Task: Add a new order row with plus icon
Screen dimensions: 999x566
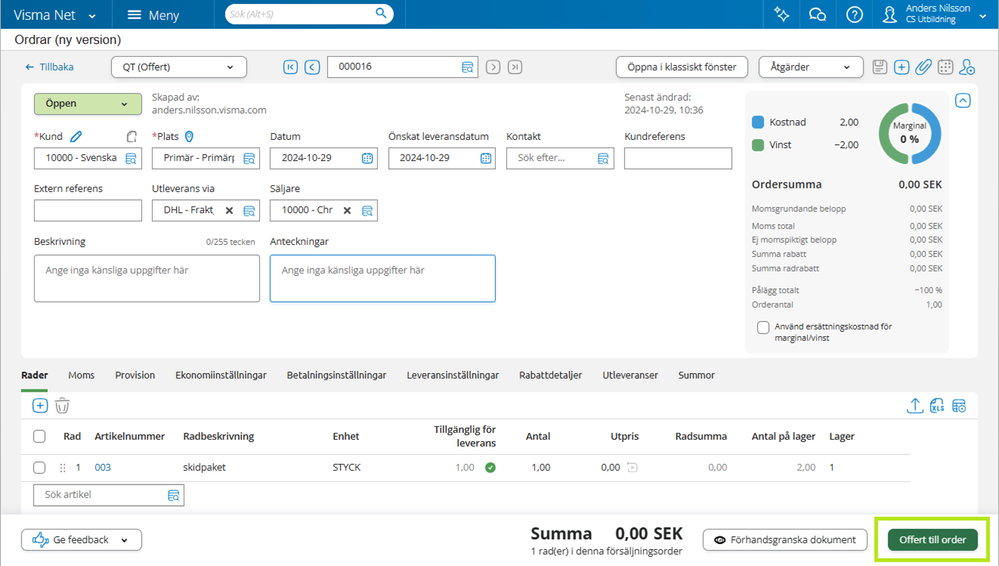Action: tap(40, 405)
